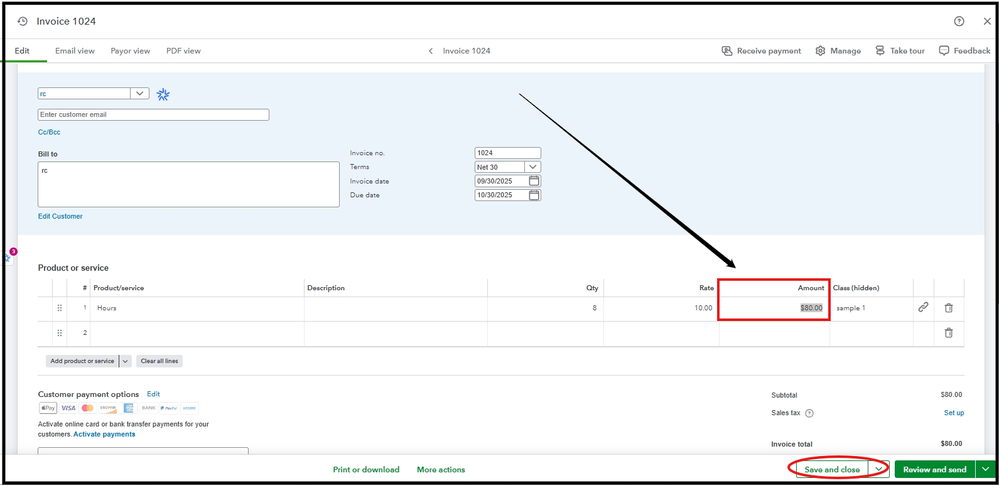The width and height of the screenshot is (999, 485).
Task: Open More actions menu
Action: click(x=441, y=470)
